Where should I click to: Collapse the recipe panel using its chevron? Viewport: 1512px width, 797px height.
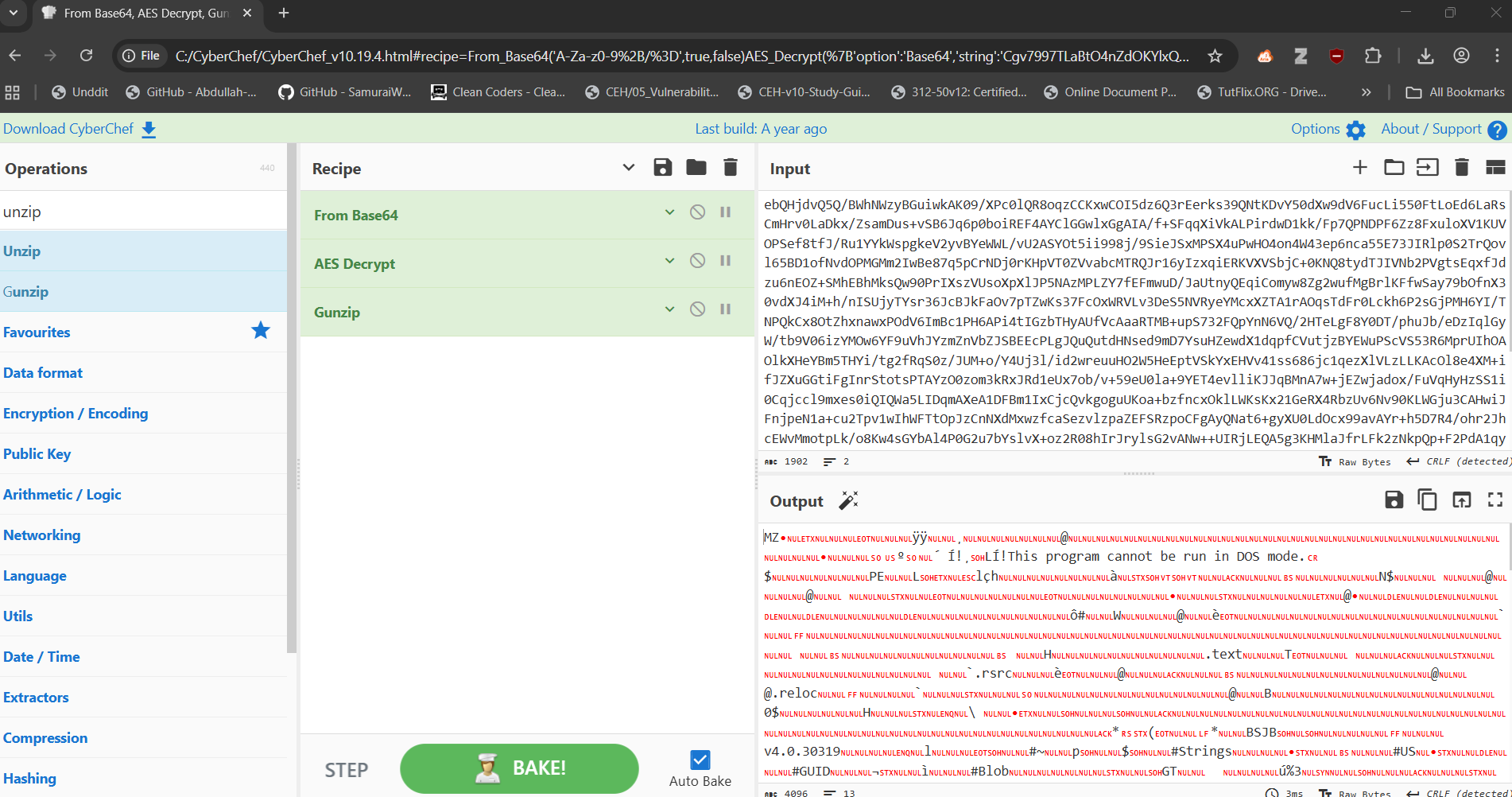point(628,168)
